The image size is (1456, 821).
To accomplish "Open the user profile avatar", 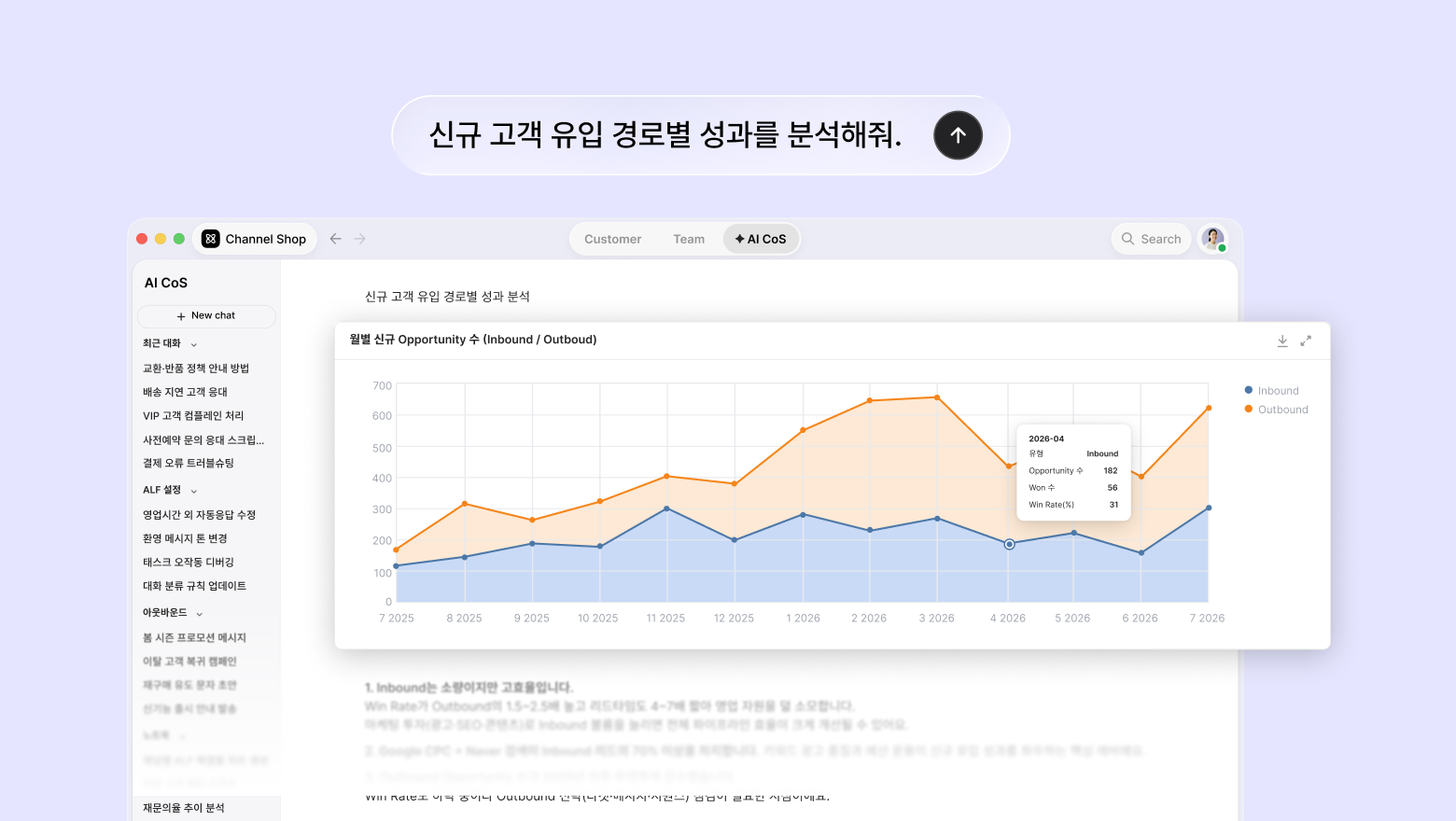I will pos(1213,239).
